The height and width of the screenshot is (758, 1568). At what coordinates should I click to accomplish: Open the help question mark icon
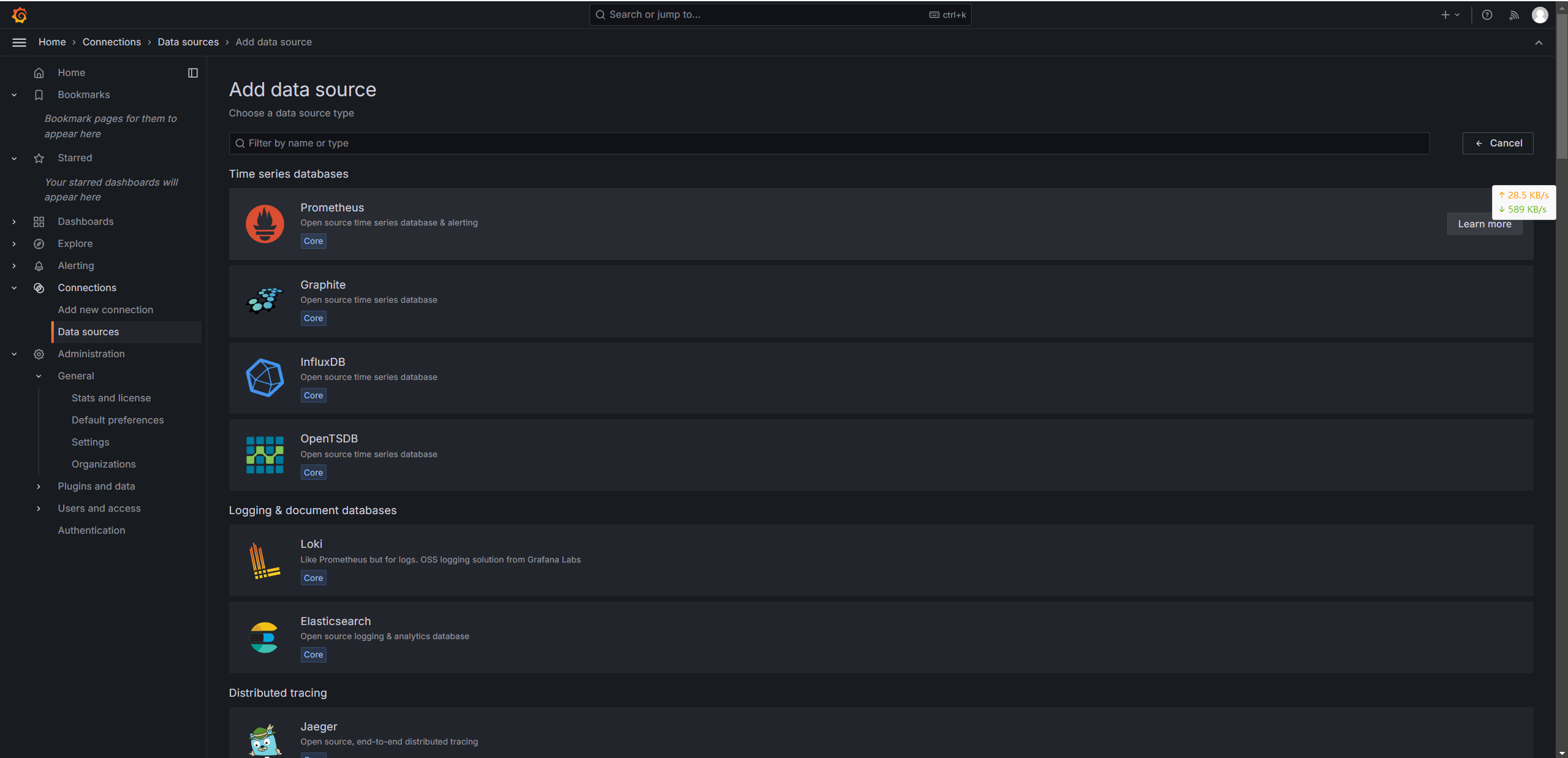point(1487,15)
